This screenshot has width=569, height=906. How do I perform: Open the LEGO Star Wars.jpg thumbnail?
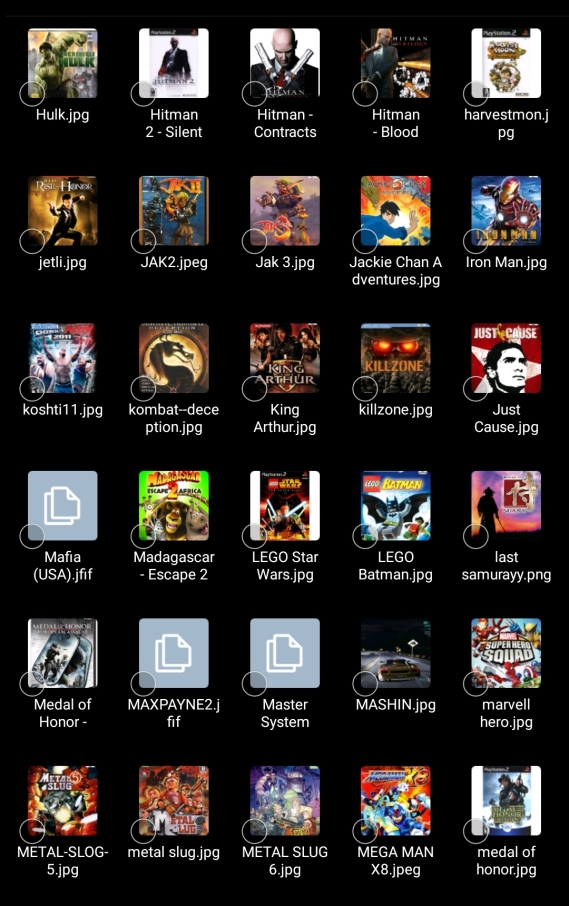[x=285, y=506]
